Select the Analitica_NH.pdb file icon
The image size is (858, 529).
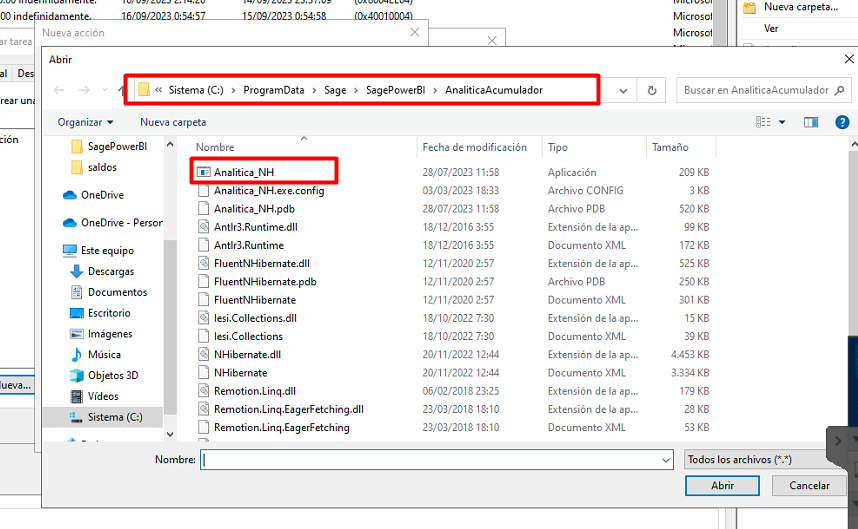(204, 208)
